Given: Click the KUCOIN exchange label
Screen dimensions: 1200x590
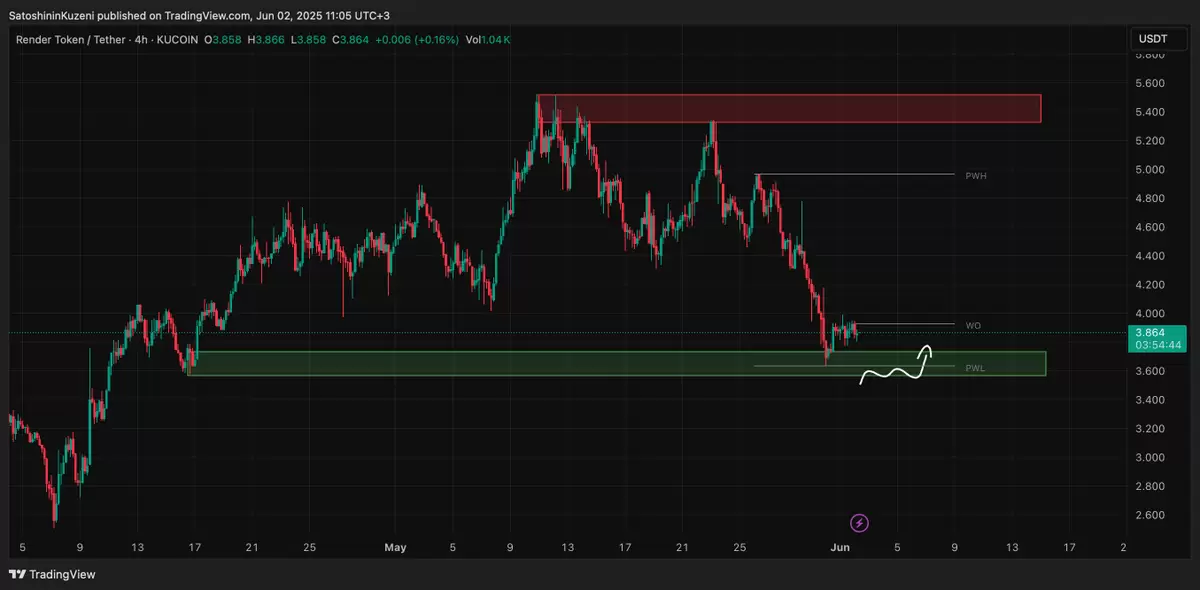Looking at the screenshot, I should click(176, 39).
